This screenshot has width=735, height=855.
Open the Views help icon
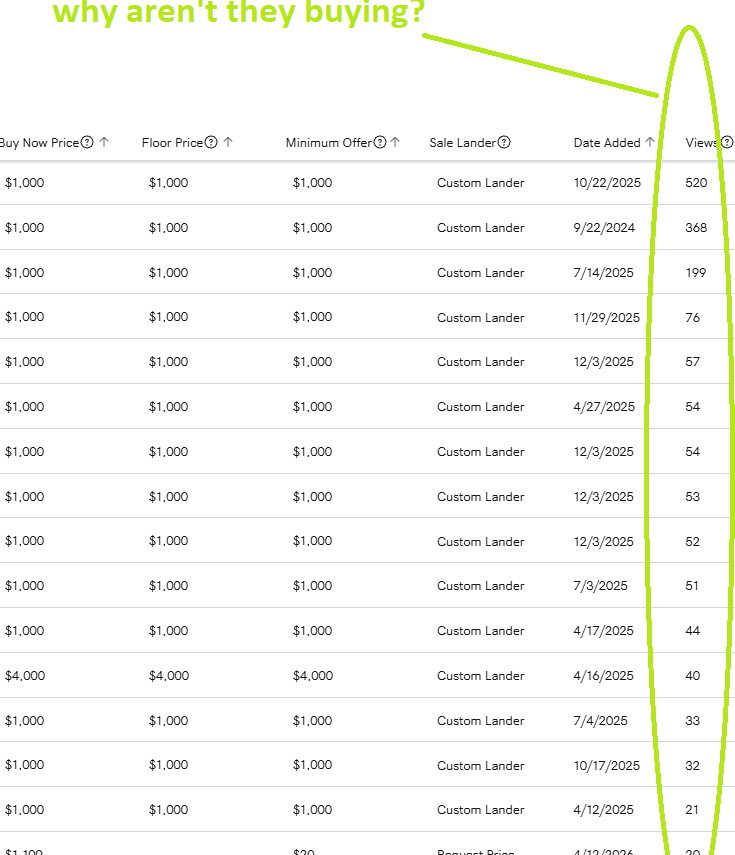pyautogui.click(x=727, y=142)
